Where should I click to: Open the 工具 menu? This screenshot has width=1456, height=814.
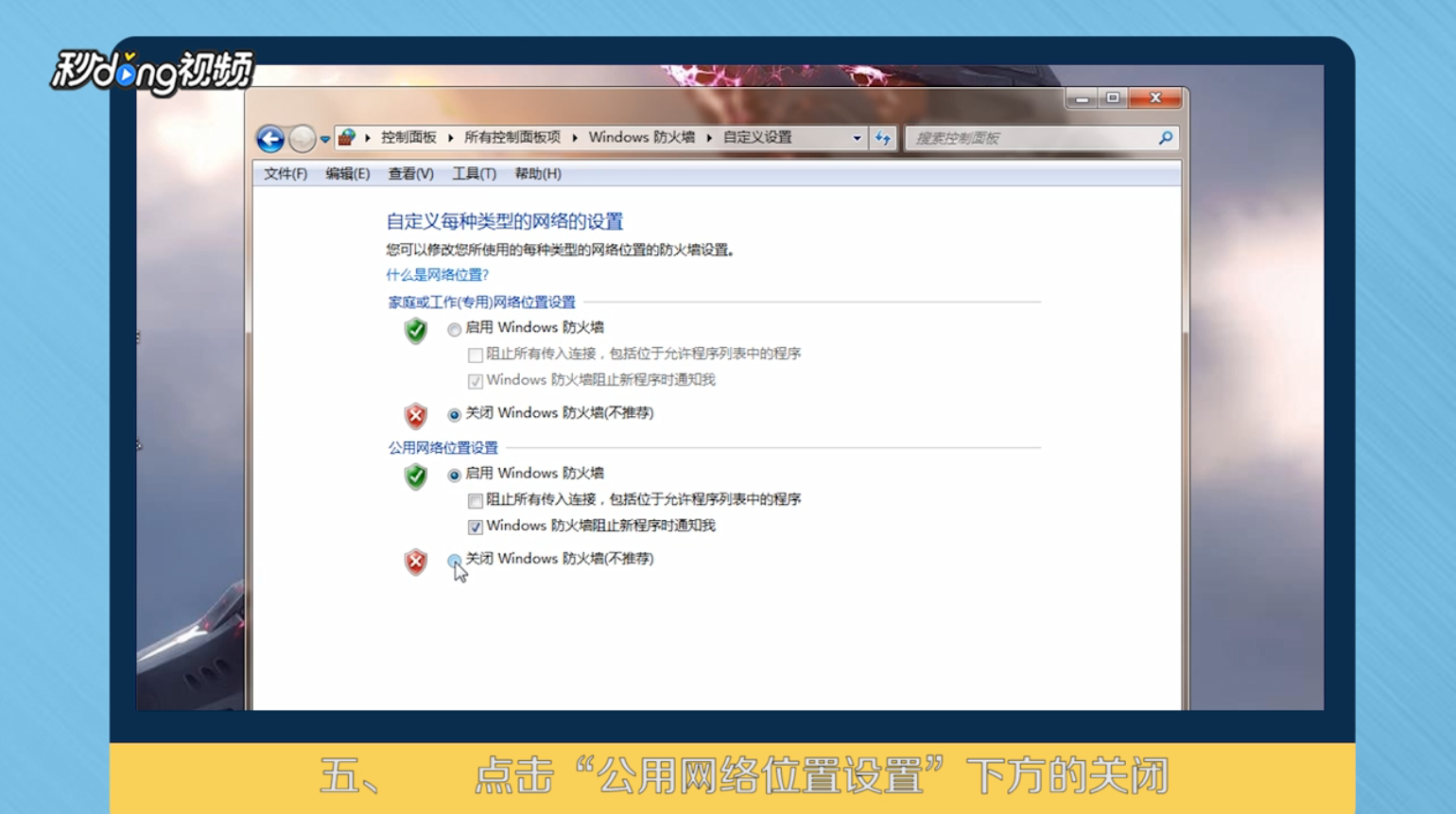click(474, 174)
